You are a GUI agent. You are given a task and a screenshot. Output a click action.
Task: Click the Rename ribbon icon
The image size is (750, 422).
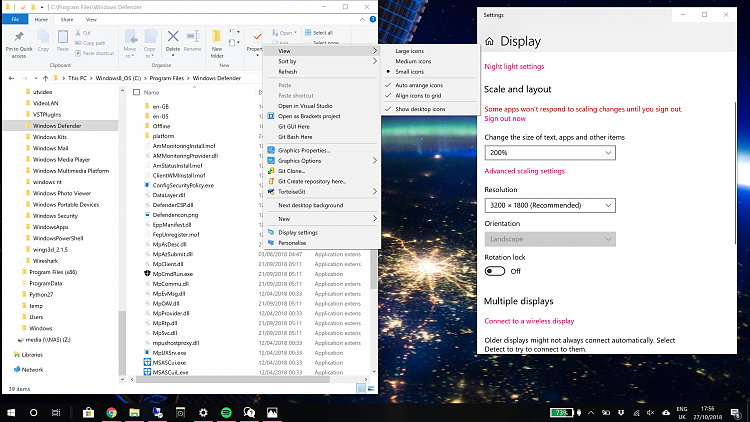point(192,36)
